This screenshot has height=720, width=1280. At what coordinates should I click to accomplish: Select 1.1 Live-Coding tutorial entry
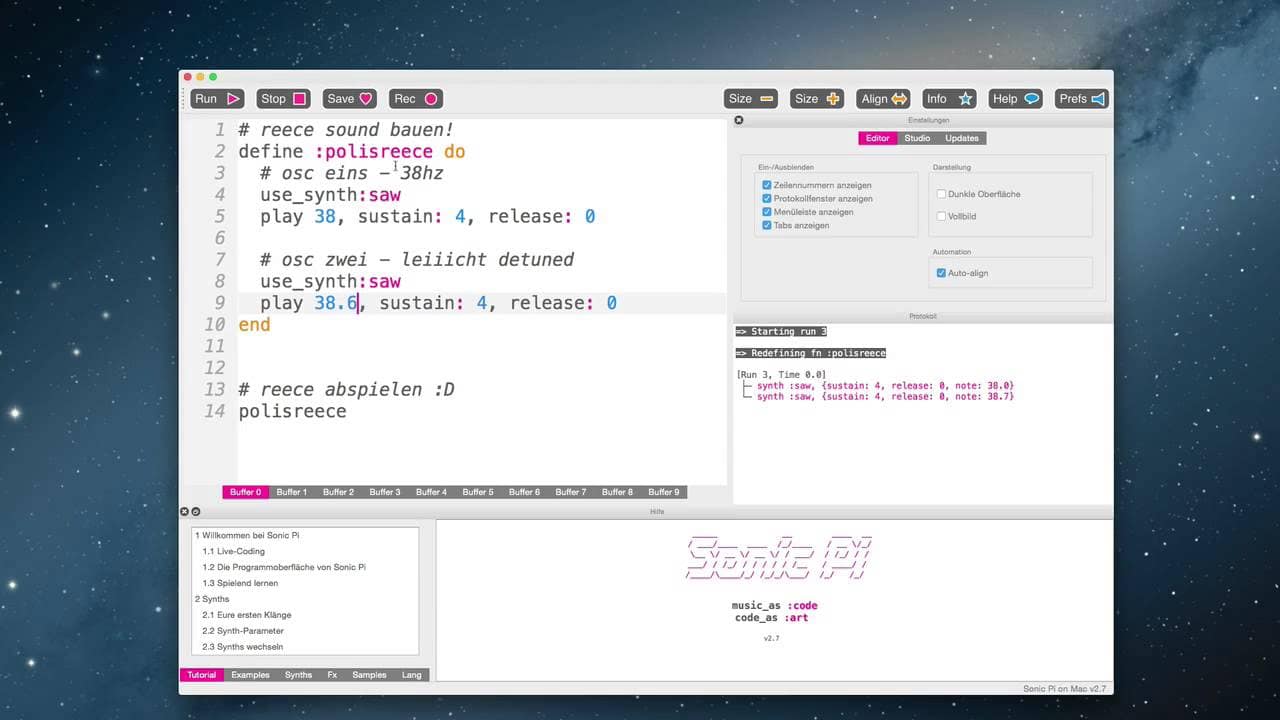click(x=233, y=551)
